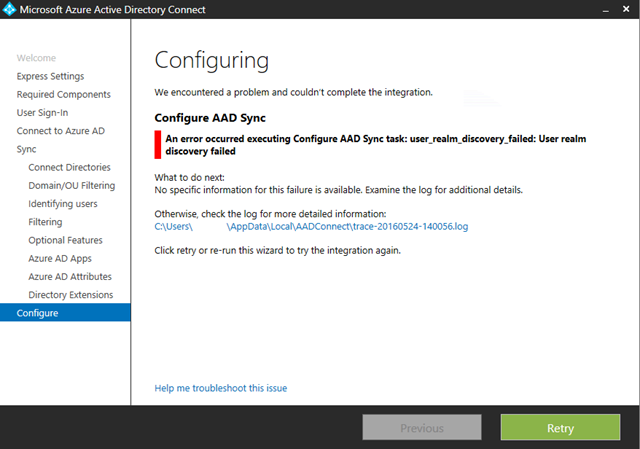Close the Azure AD Connect wizard
640x449 pixels.
click(x=626, y=9)
